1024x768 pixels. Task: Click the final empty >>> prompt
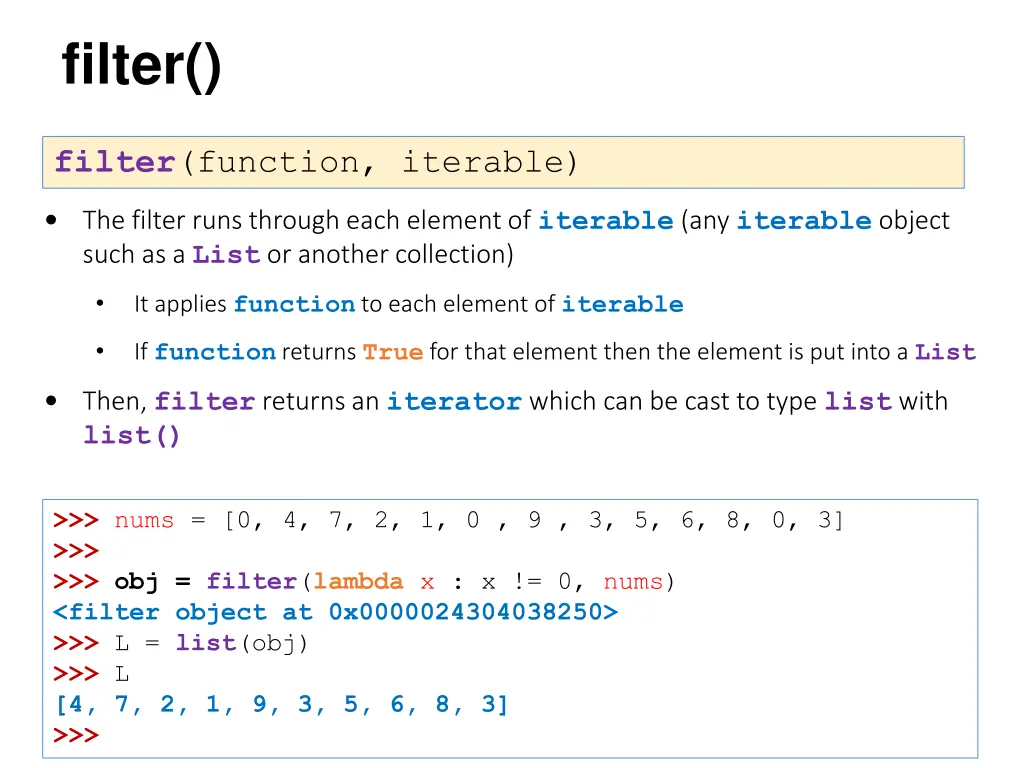[76, 735]
